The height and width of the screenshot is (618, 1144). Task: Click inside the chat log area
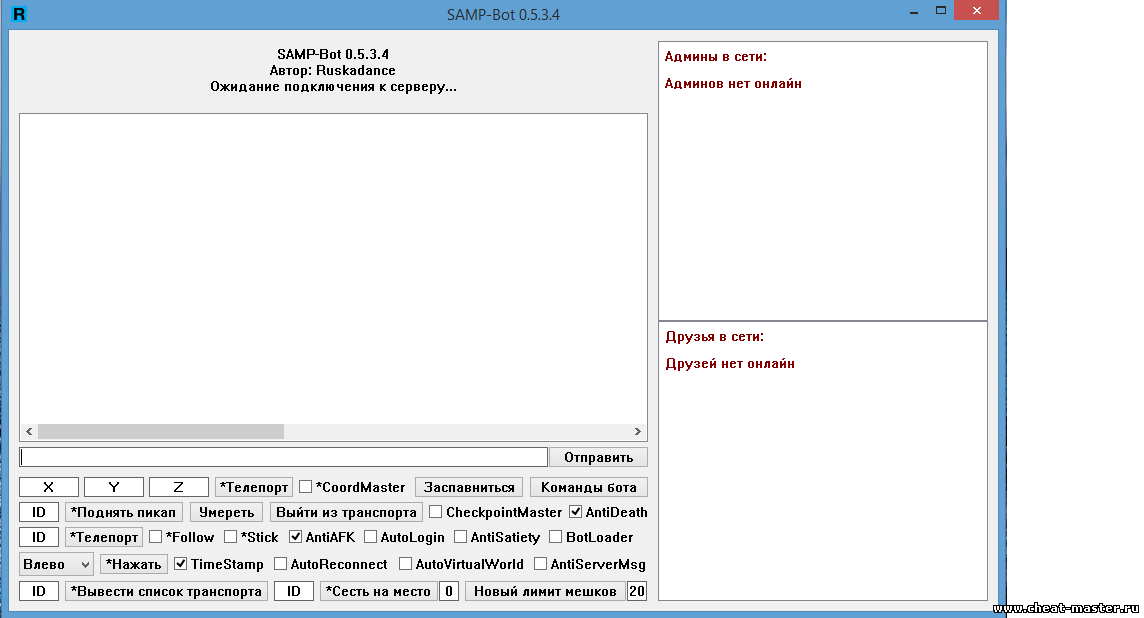333,269
